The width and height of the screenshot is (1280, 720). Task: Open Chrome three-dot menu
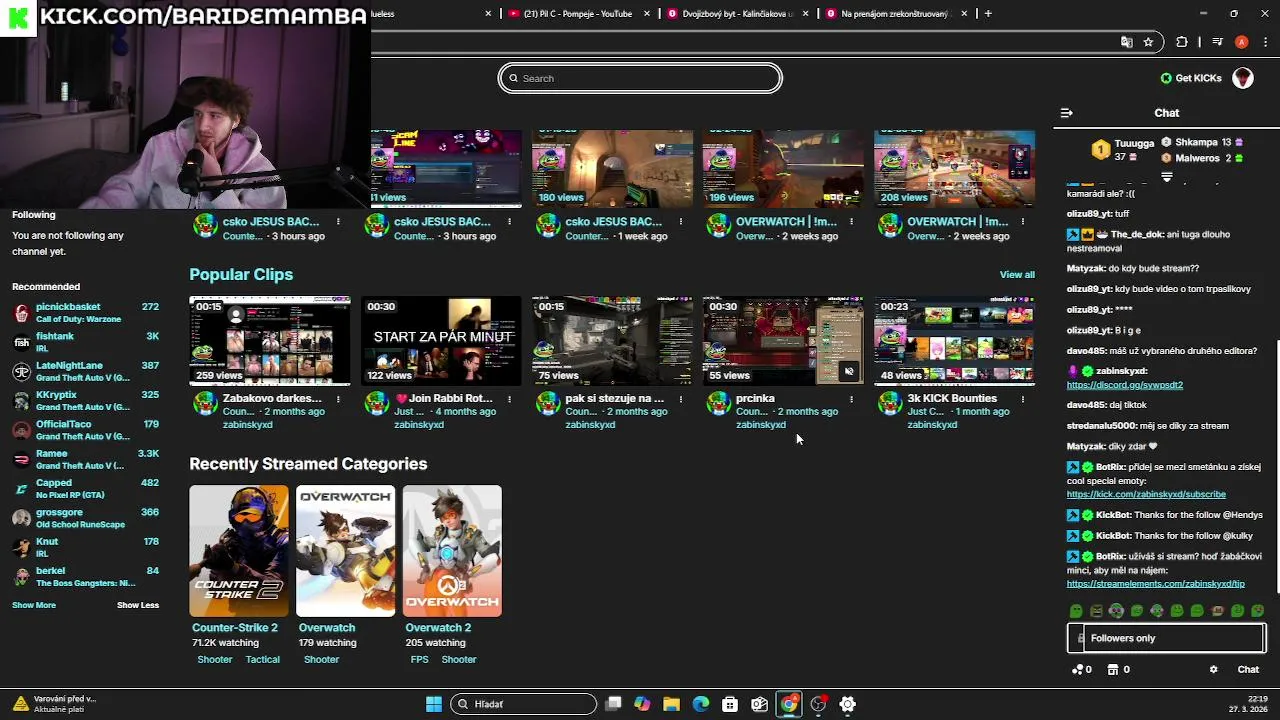tap(1265, 42)
